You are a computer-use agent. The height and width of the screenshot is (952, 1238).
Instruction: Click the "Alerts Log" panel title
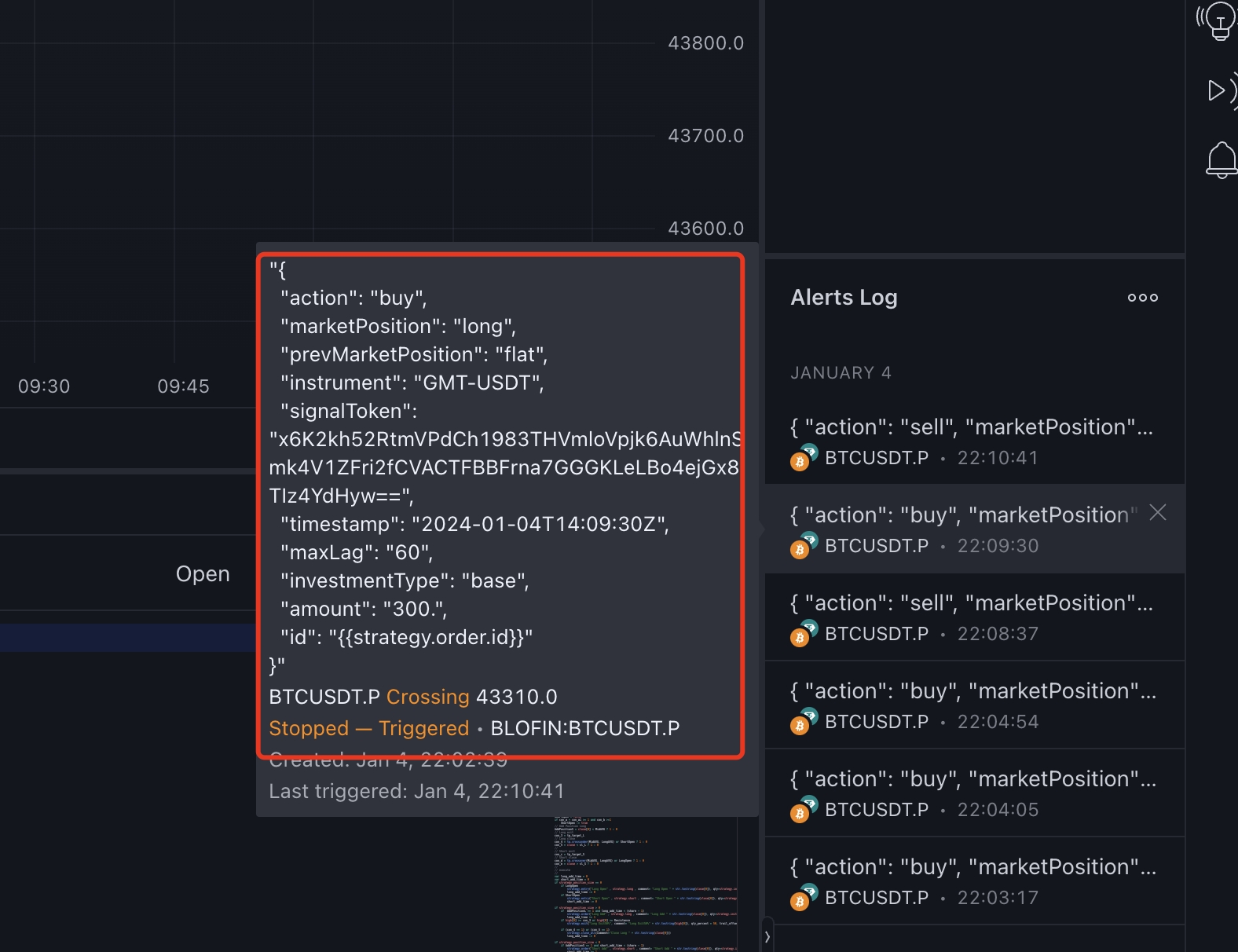tap(844, 298)
